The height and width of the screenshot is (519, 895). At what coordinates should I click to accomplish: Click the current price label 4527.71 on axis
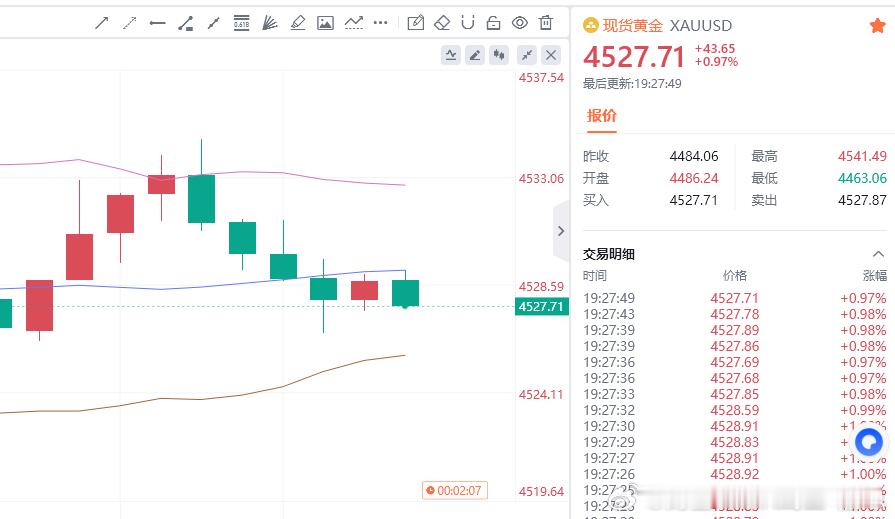[x=542, y=307]
